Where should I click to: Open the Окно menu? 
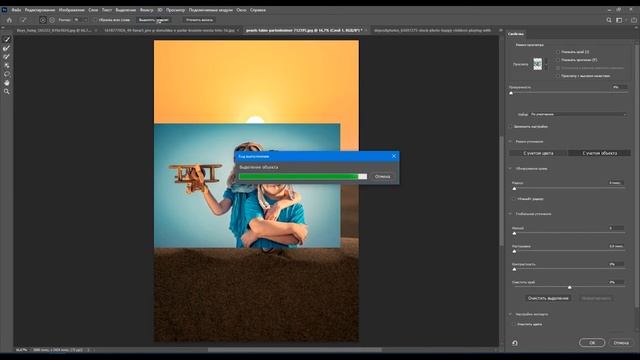241,10
